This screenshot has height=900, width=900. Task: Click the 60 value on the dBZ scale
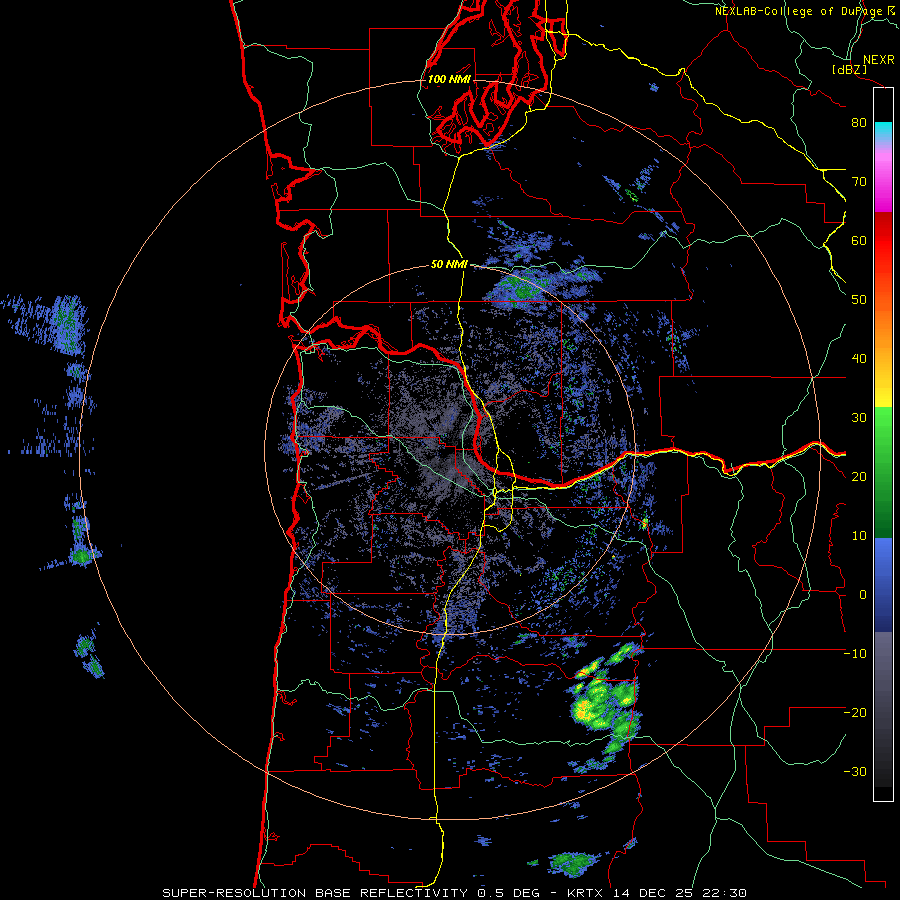click(x=859, y=240)
